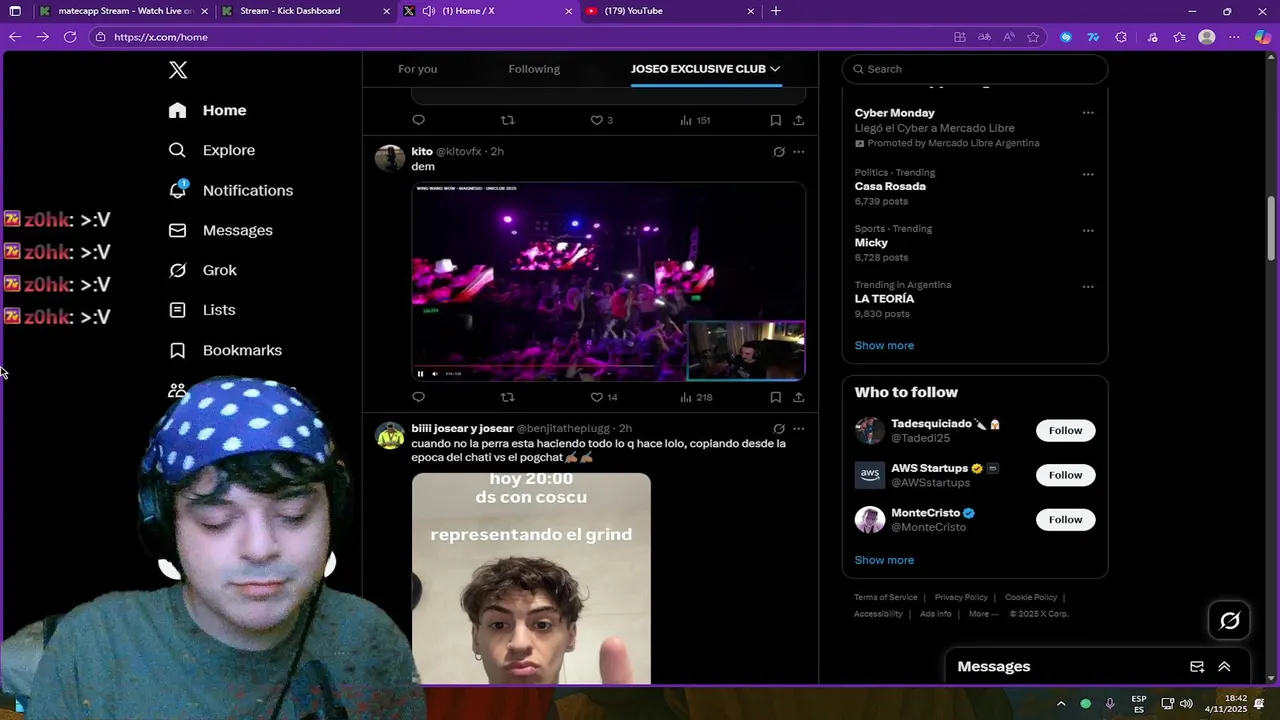This screenshot has height=720, width=1280.
Task: Open browser Settings and more menu
Action: [x=1234, y=37]
